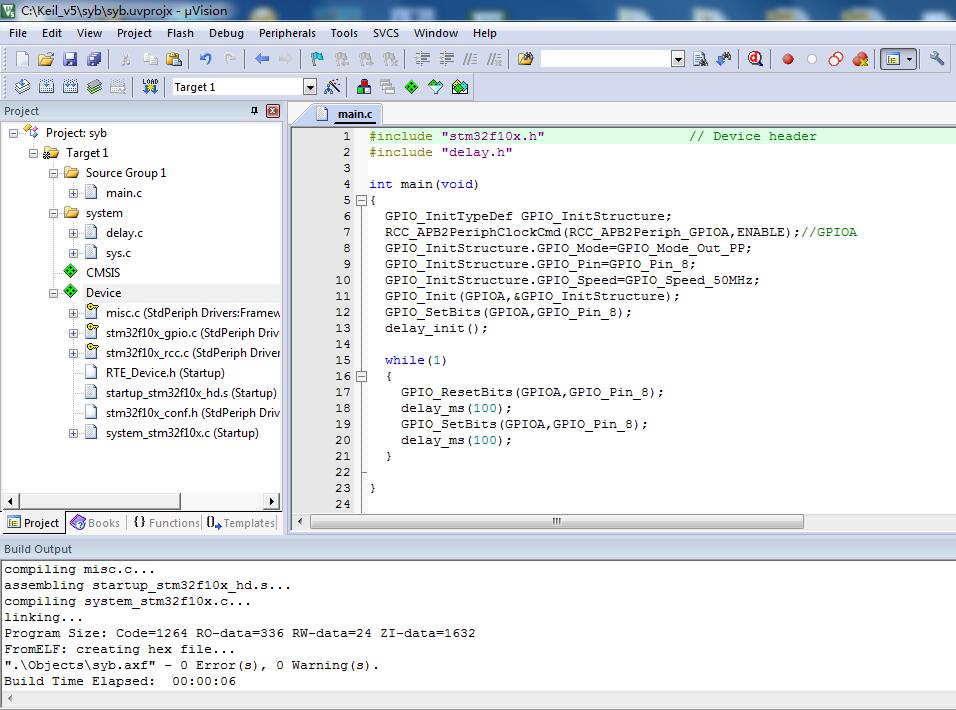Screen dimensions: 956x710
Task: Collapse the Device component node
Action: point(54,293)
